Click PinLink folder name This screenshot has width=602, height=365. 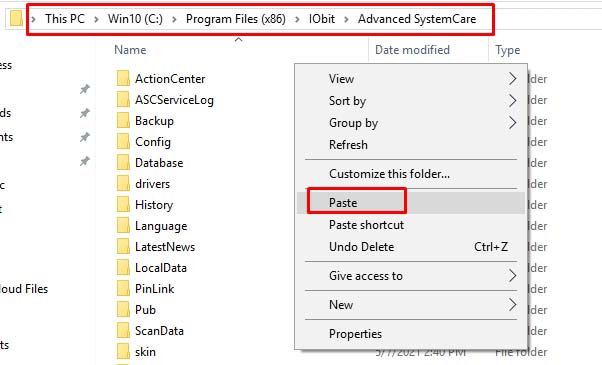155,289
